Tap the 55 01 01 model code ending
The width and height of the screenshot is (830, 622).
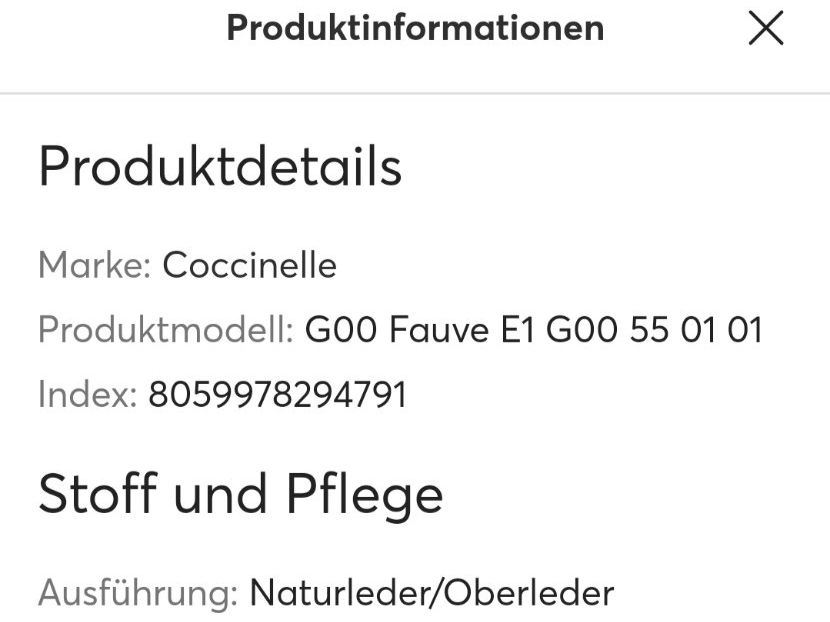coord(696,329)
